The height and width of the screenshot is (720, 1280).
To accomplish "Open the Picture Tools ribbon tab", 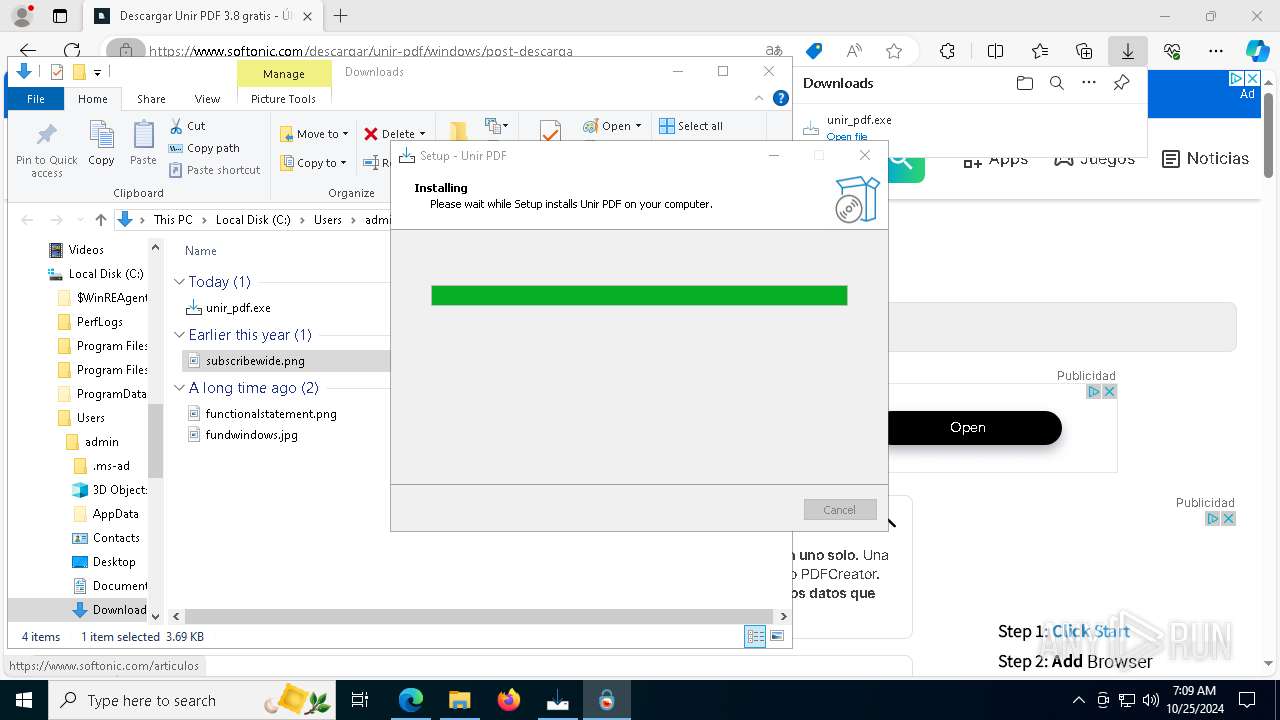I will pyautogui.click(x=283, y=99).
